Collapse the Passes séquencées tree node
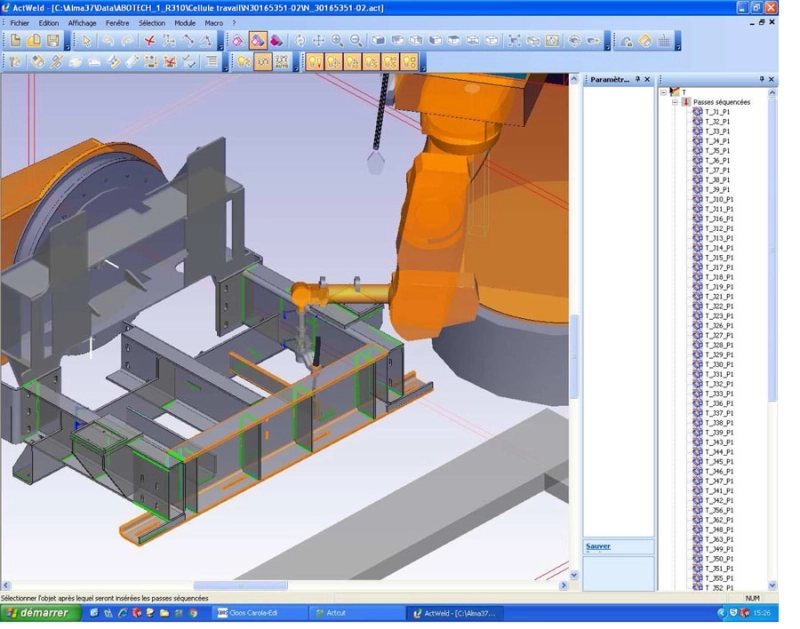The height and width of the screenshot is (629, 800). (674, 102)
